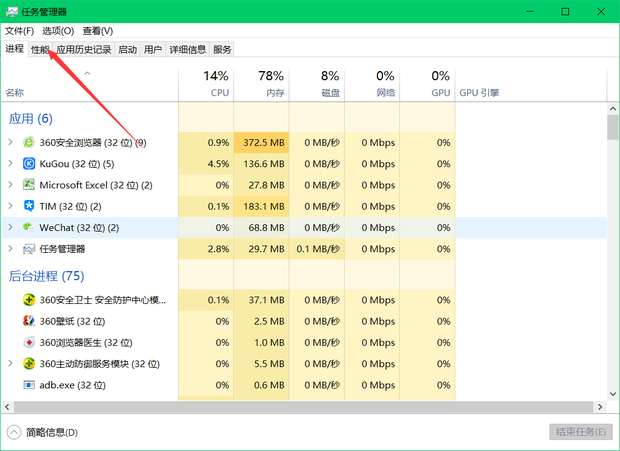Click the 183.1 MB memory cell
Viewport: 620px width, 451px height.
[x=261, y=206]
